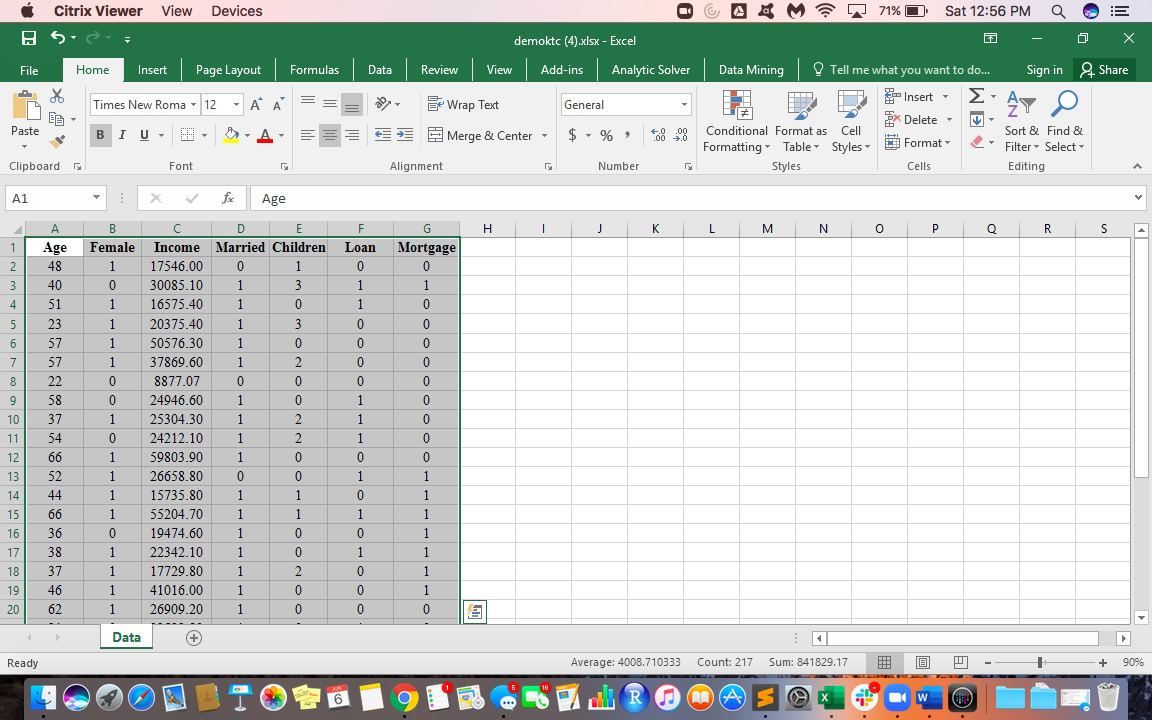
Task: Click the yellow Fill Color button
Action: click(231, 135)
